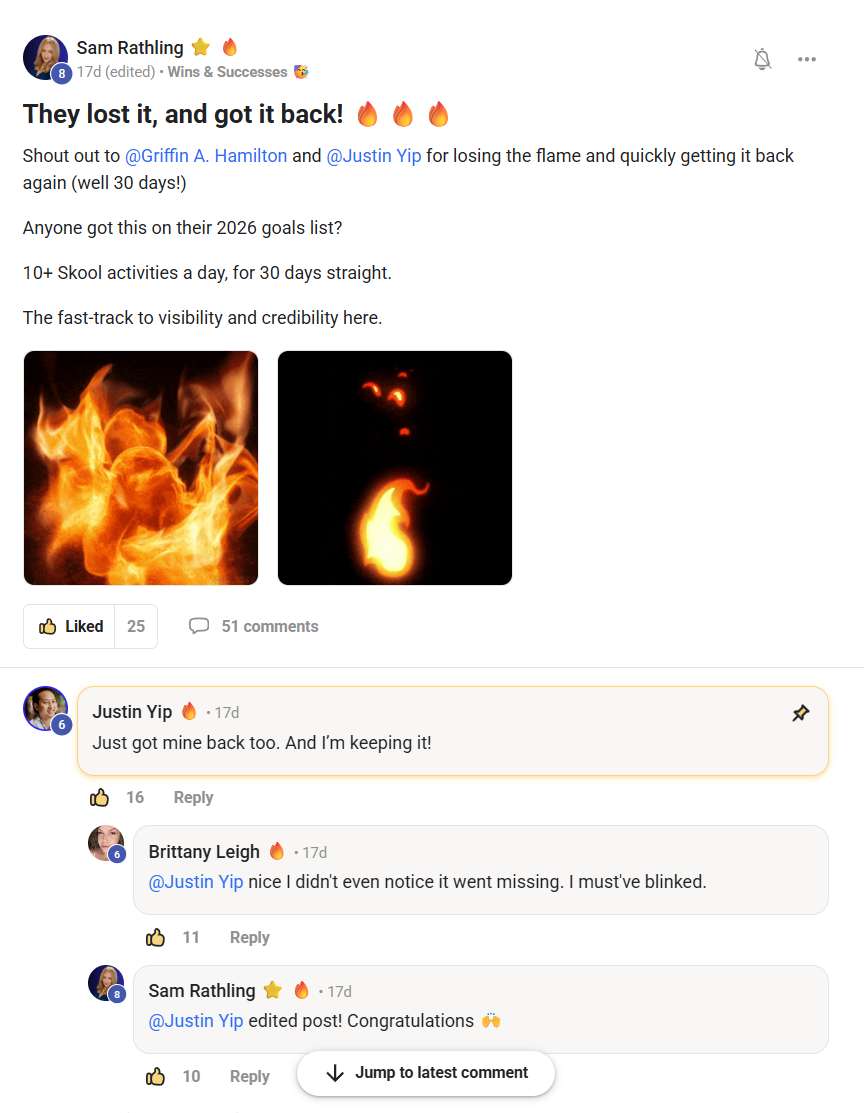Like Justin Yip's comment with thumbs-up

coord(100,797)
